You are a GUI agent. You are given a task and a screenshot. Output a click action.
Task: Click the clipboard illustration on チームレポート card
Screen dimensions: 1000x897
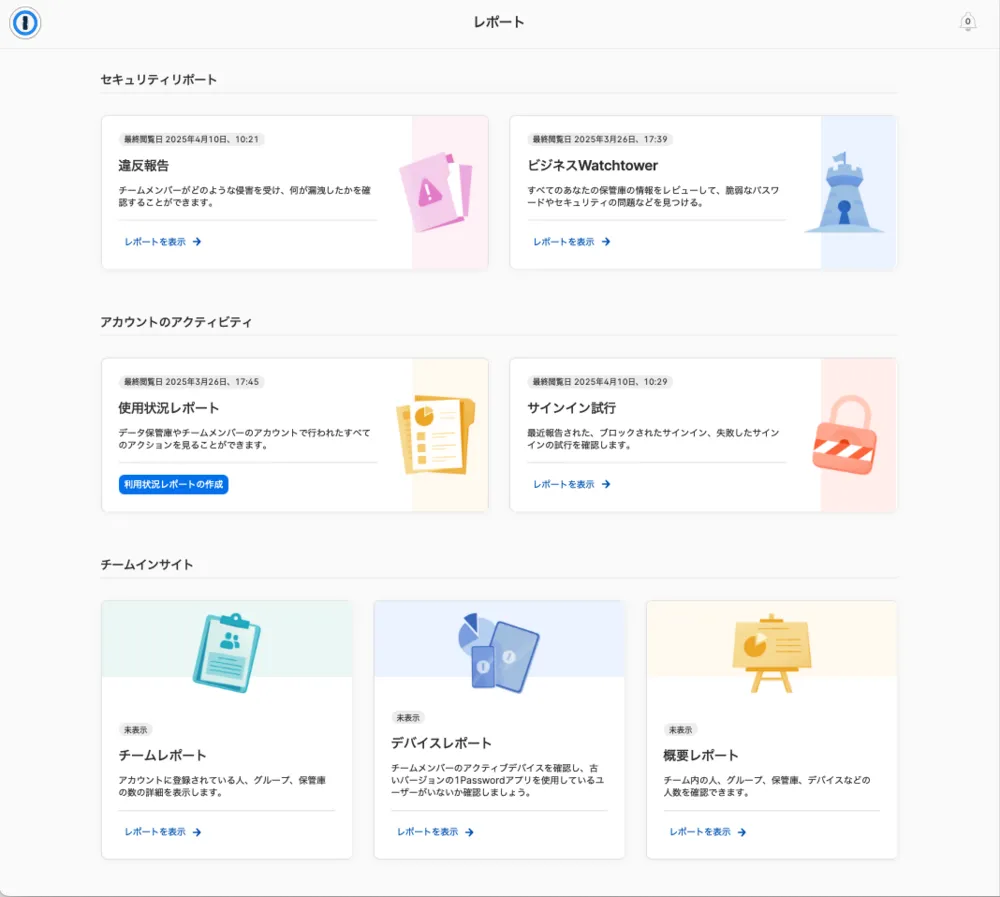click(227, 650)
